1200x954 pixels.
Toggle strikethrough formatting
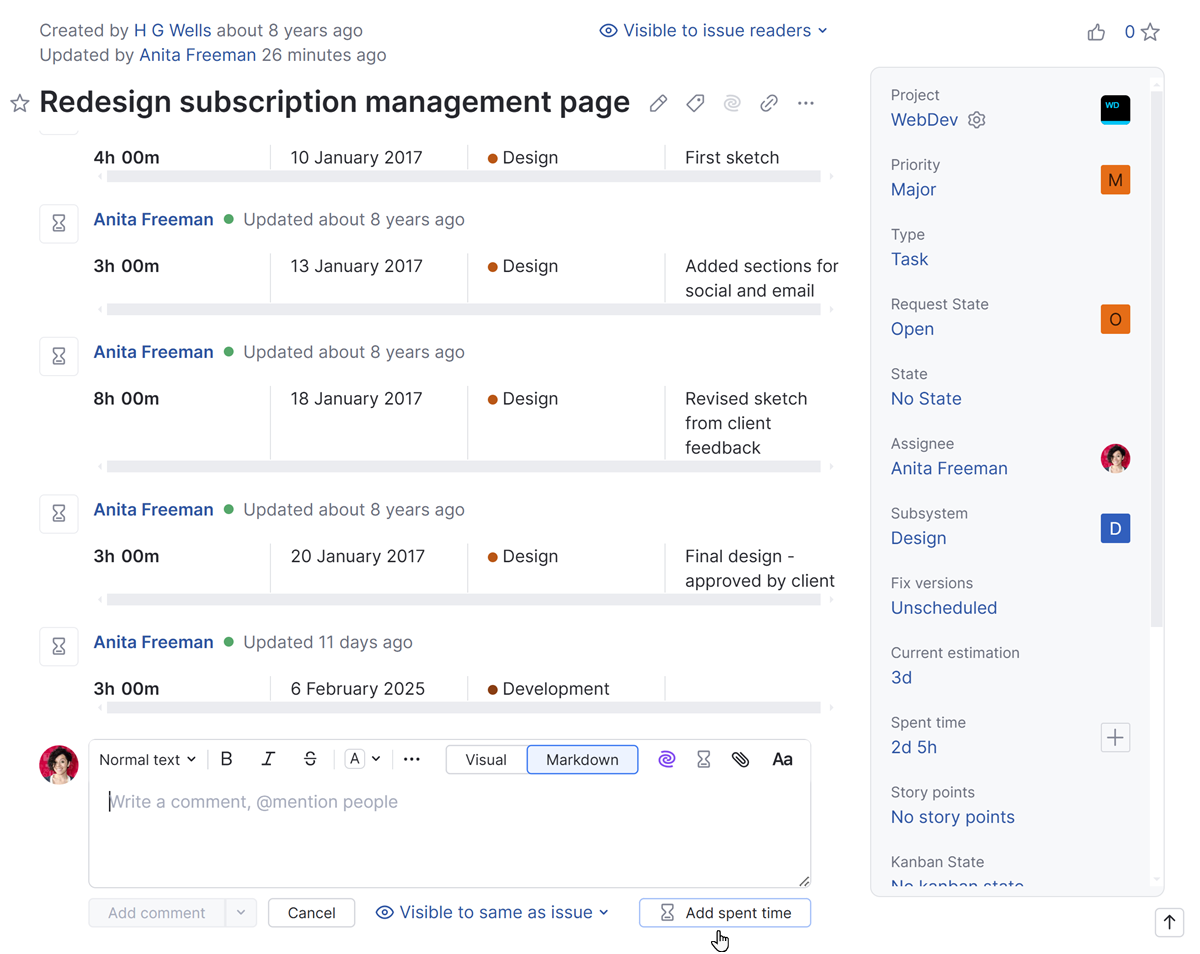[x=310, y=760]
